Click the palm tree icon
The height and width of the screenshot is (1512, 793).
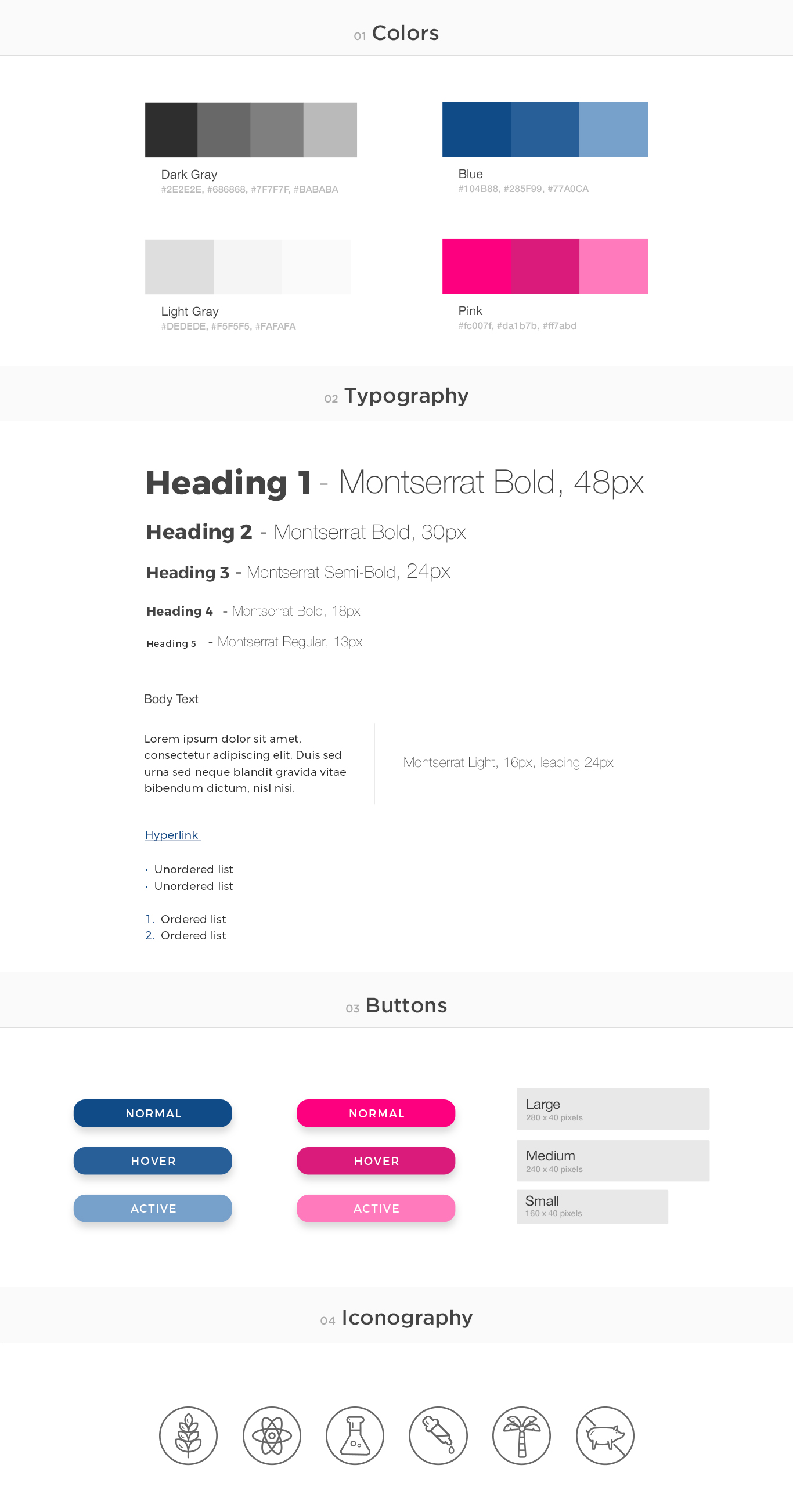521,1435
